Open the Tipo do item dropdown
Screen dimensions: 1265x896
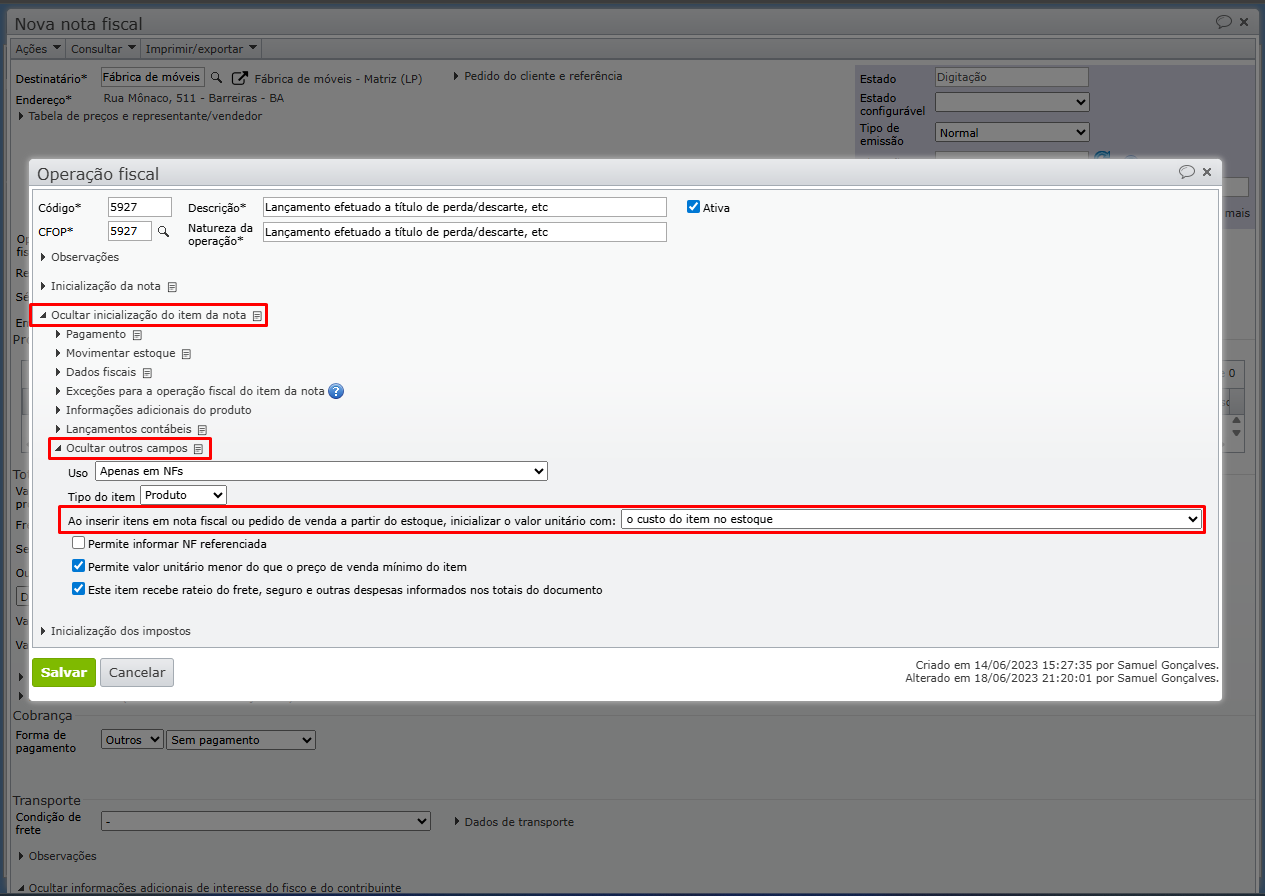(x=184, y=495)
